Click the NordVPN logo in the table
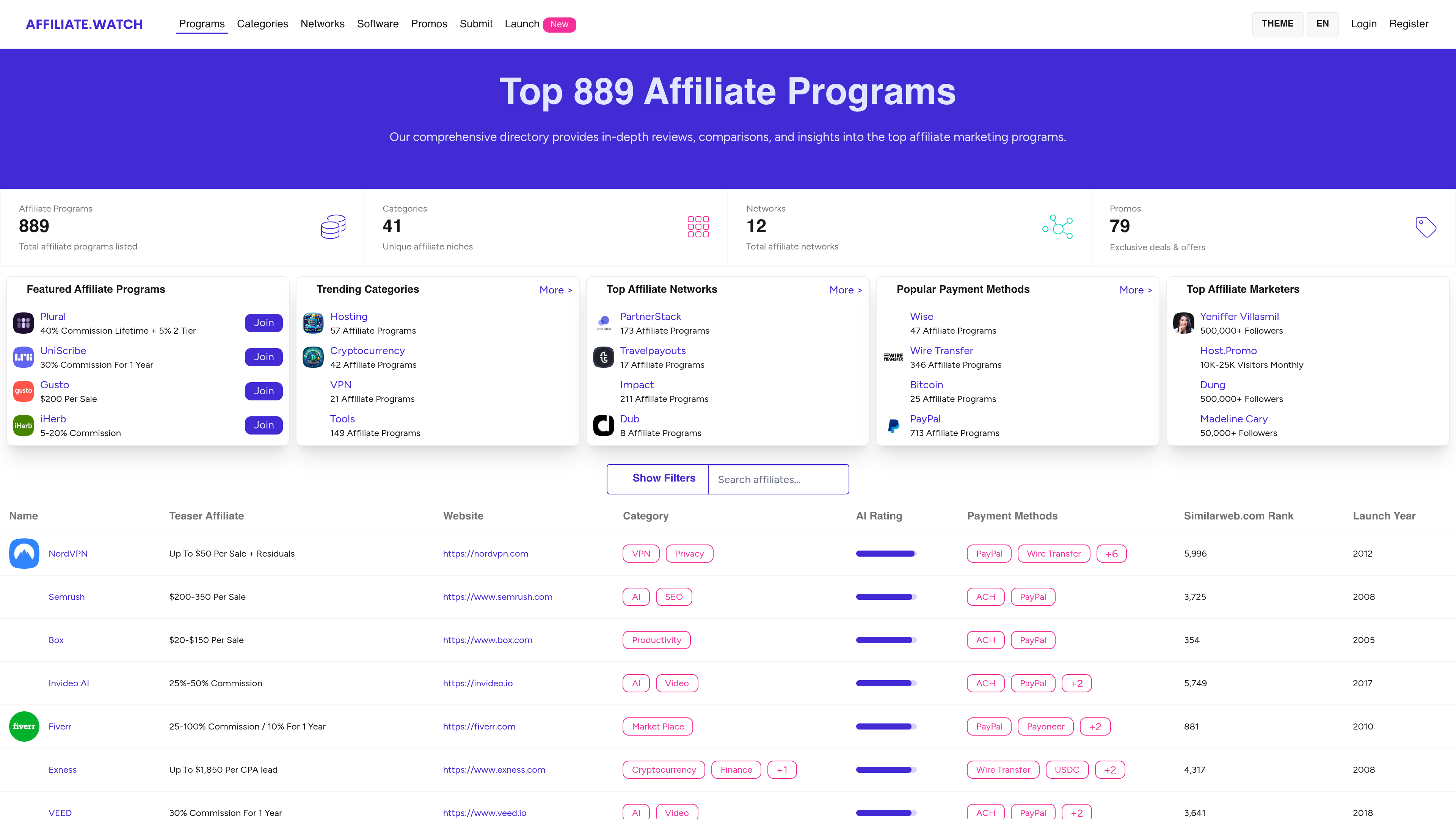1456x819 pixels. click(x=24, y=553)
